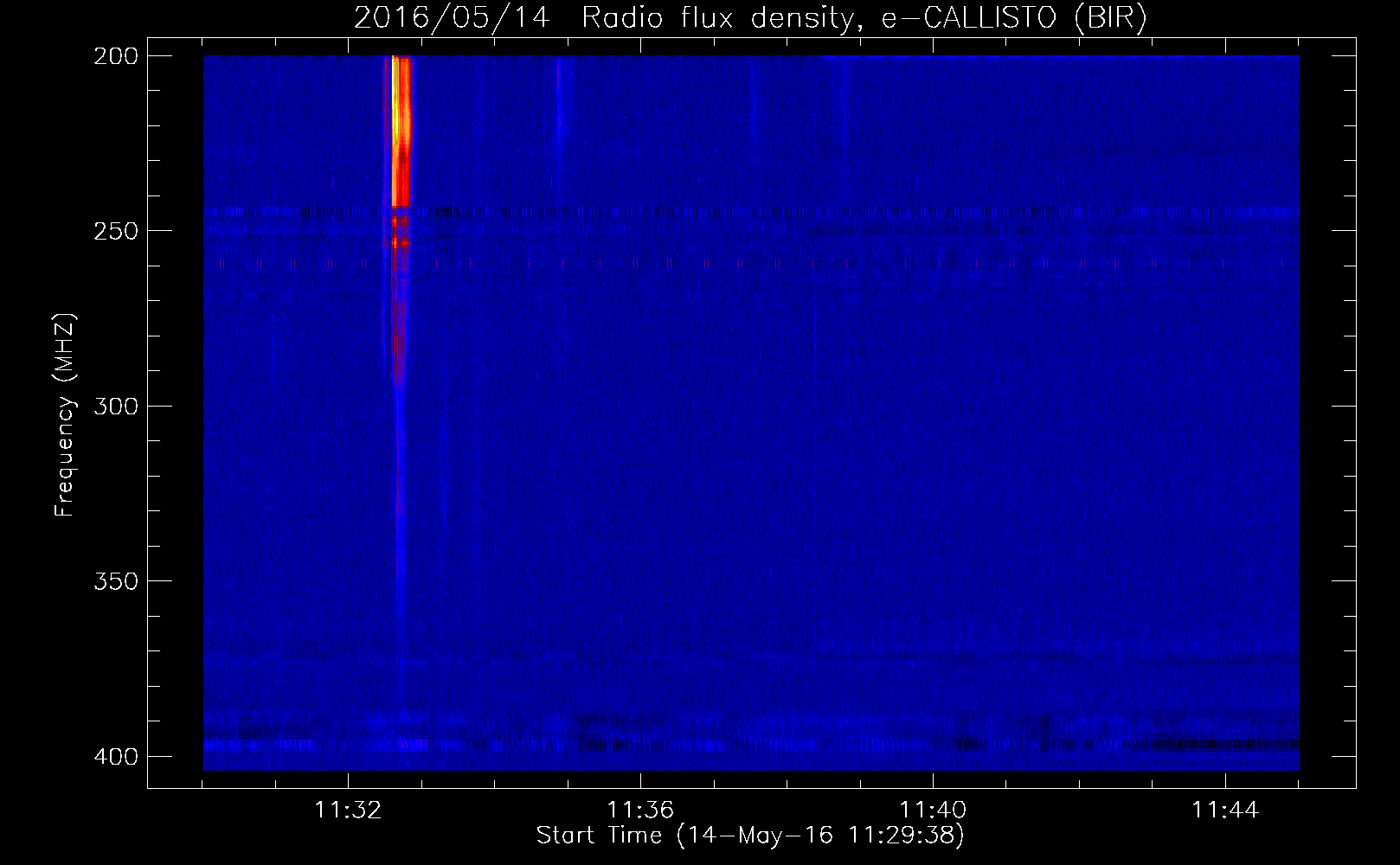Click the plot title "Radio flux density, e-CALLISTO (BIR)"
1400x865 pixels.
click(864, 17)
